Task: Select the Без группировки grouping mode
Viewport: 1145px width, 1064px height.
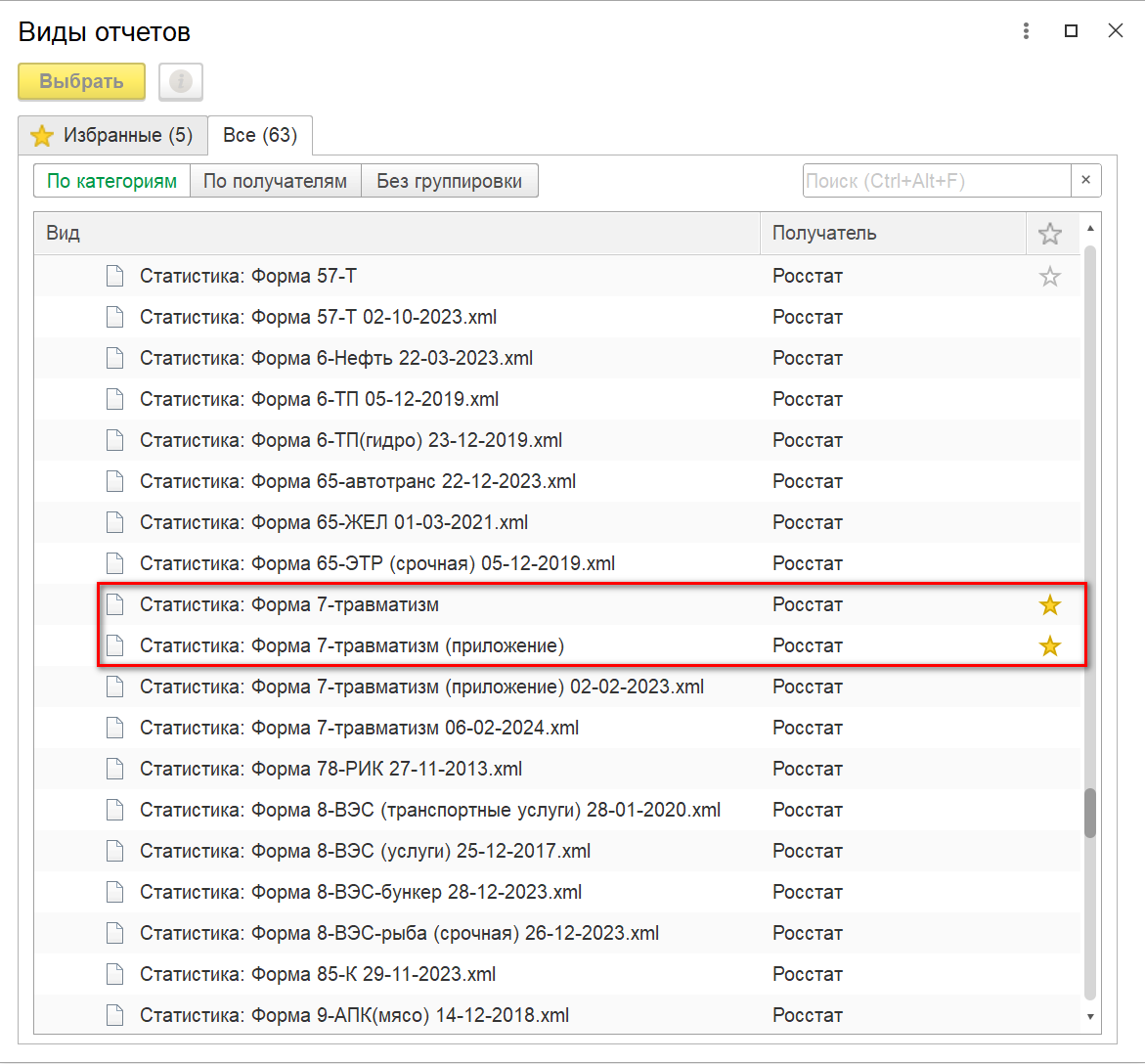Action: click(x=449, y=181)
